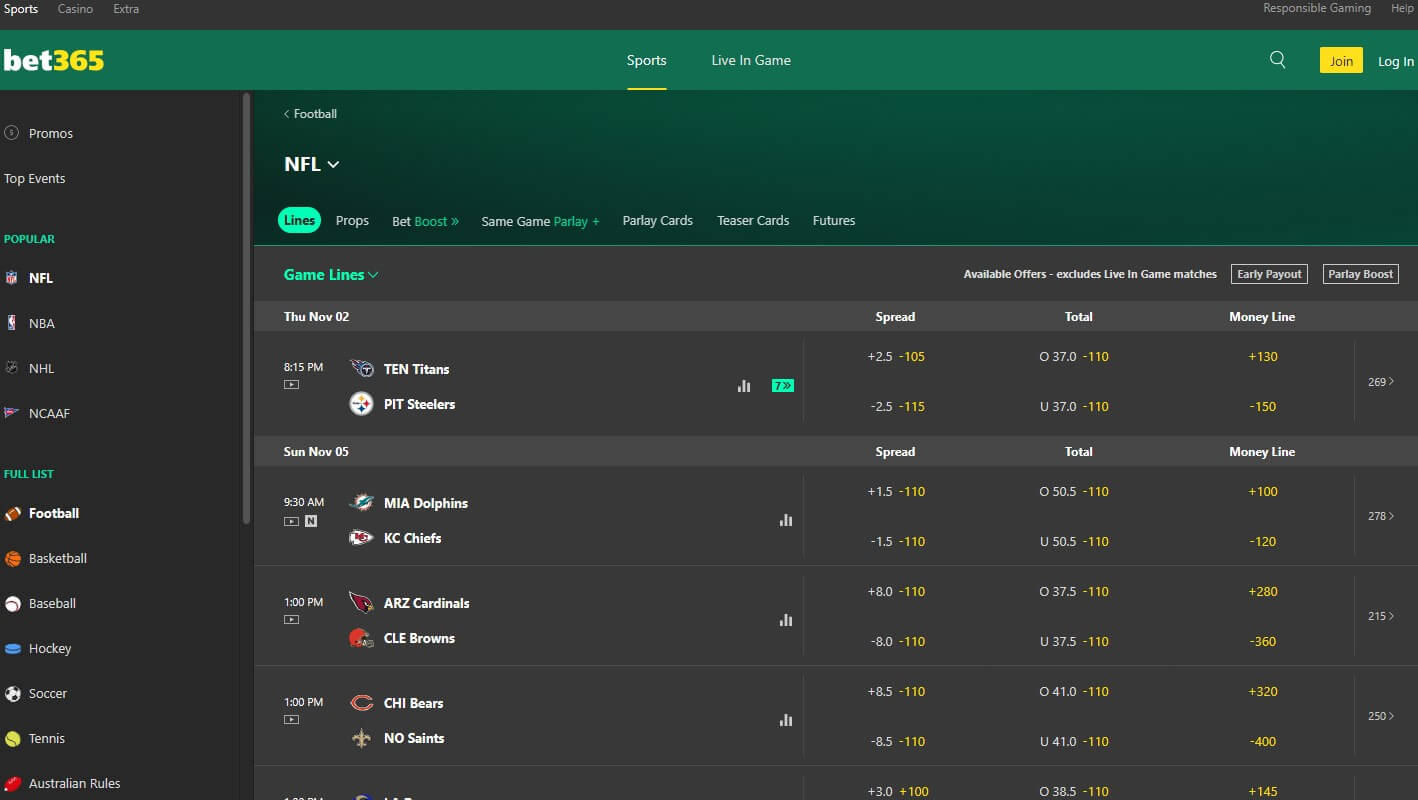Select Cardinals +280 money line

pyautogui.click(x=1262, y=591)
